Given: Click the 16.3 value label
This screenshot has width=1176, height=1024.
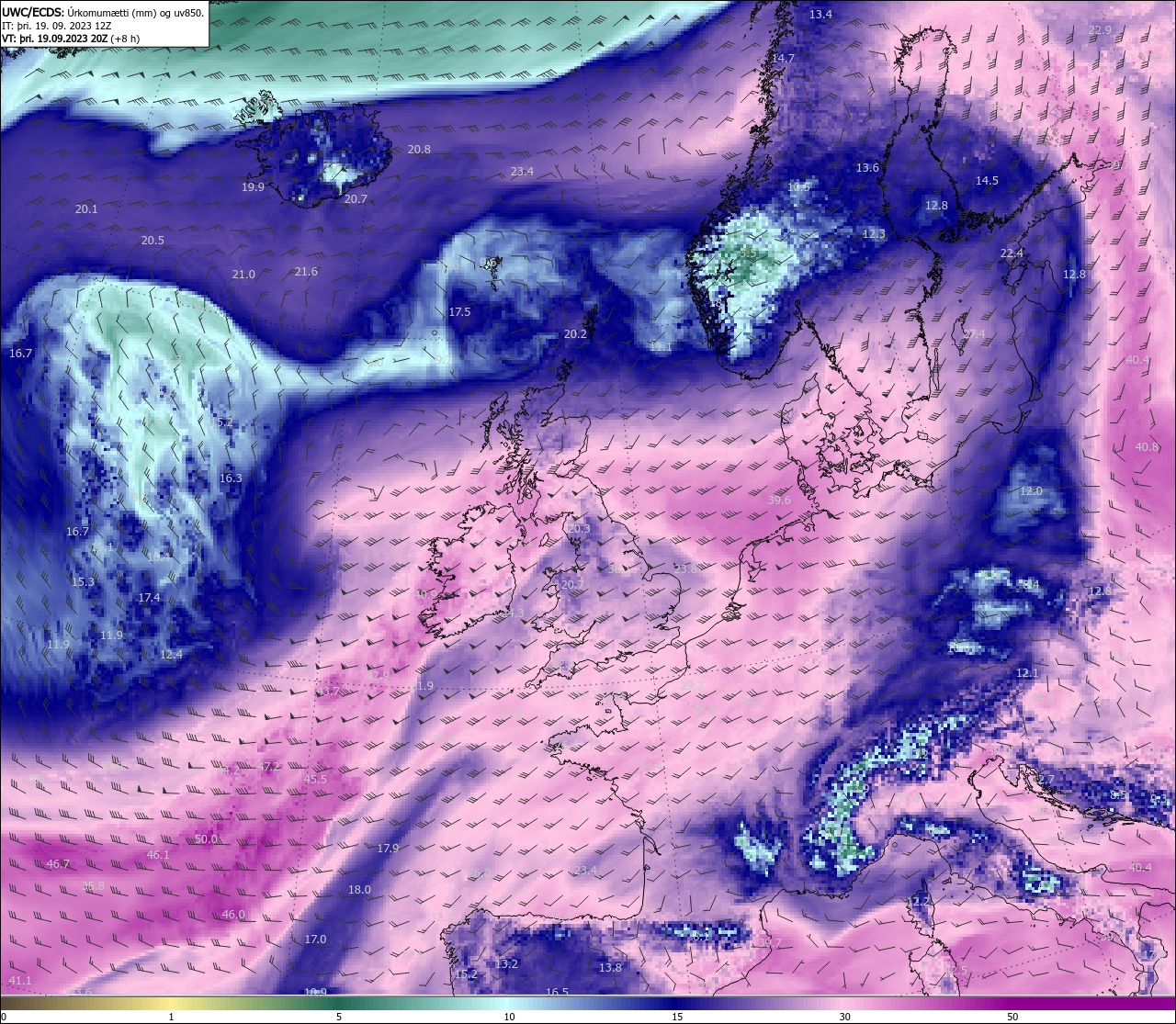Looking at the screenshot, I should pyautogui.click(x=231, y=478).
